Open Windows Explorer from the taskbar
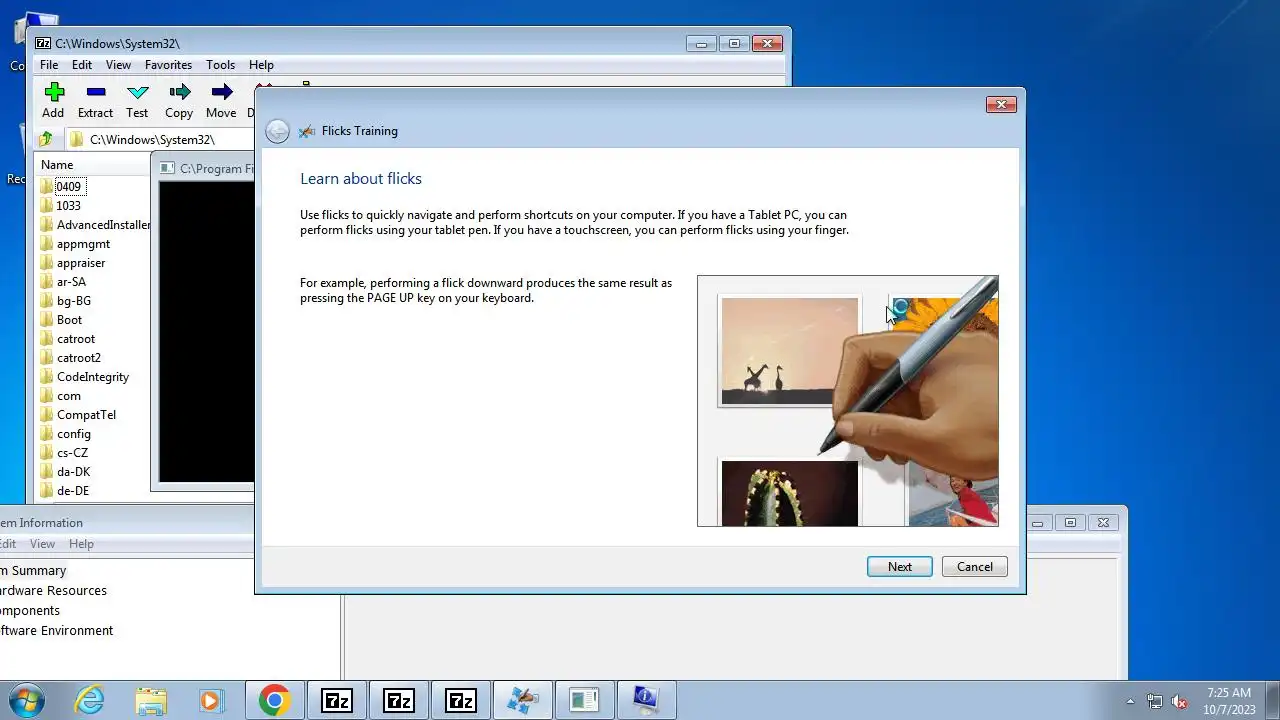The image size is (1280, 720). pos(151,700)
